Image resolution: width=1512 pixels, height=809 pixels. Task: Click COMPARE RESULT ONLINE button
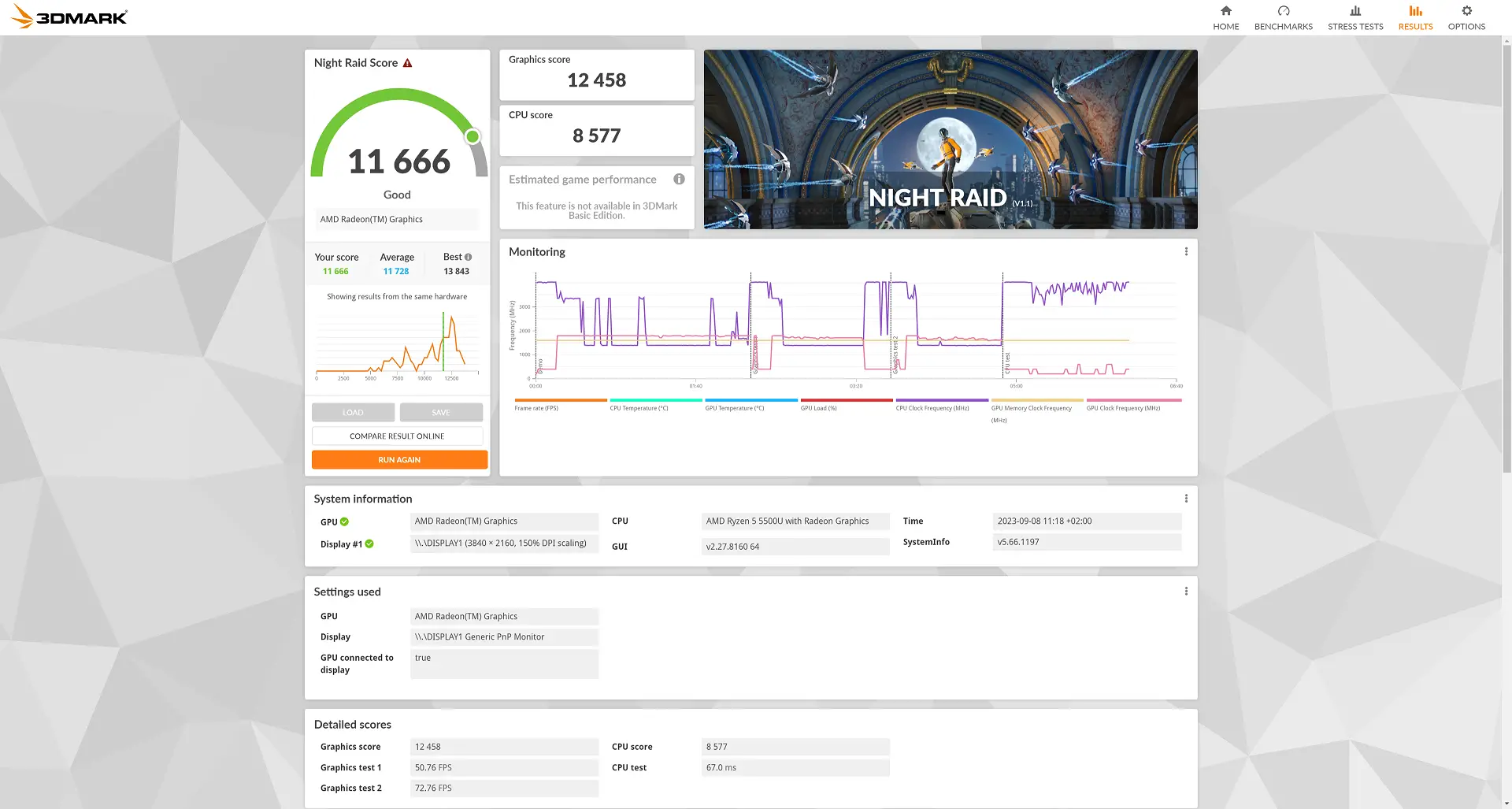point(397,436)
